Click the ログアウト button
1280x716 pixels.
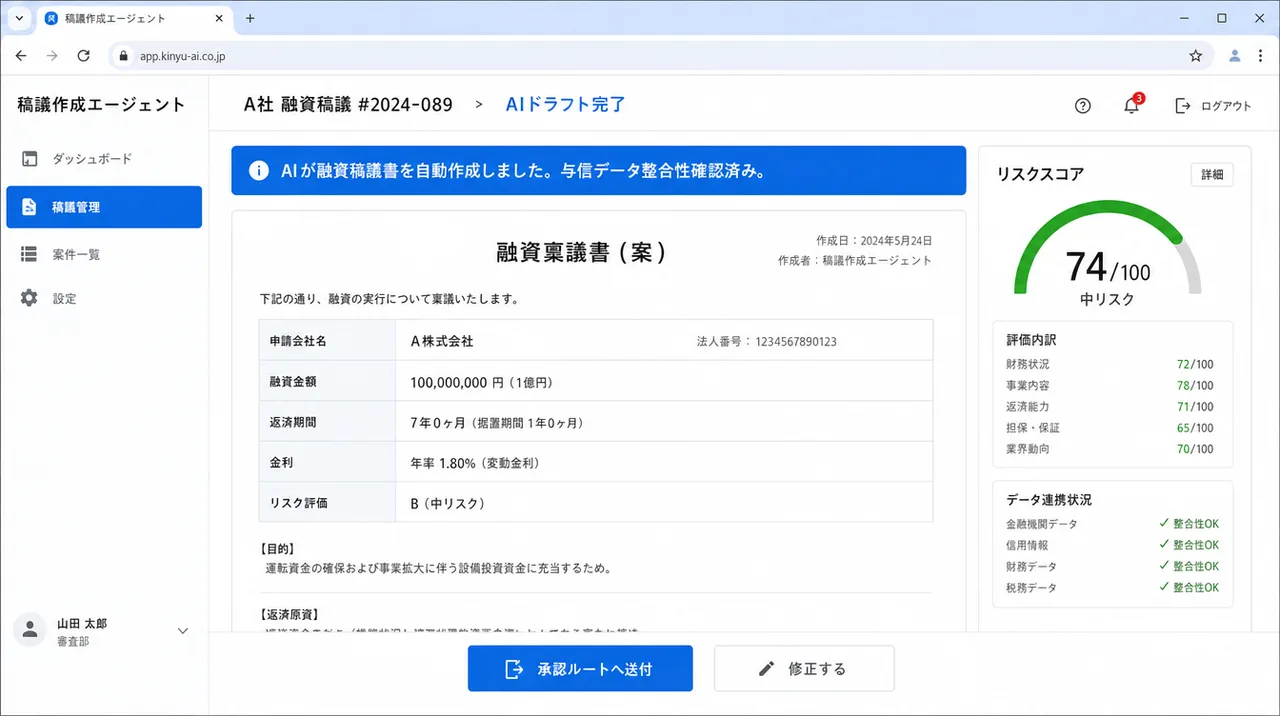point(1212,106)
